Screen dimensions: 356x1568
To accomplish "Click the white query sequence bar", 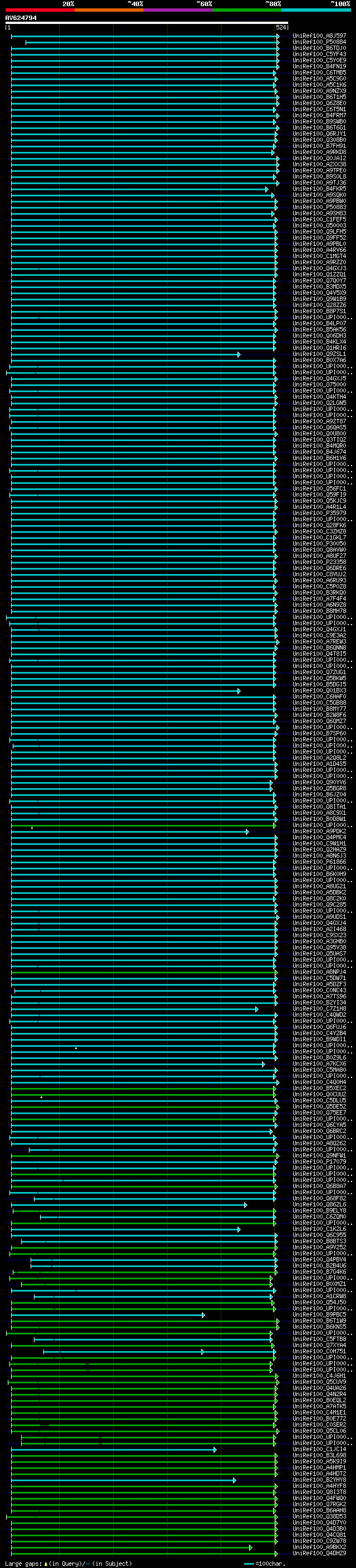I will [x=147, y=22].
